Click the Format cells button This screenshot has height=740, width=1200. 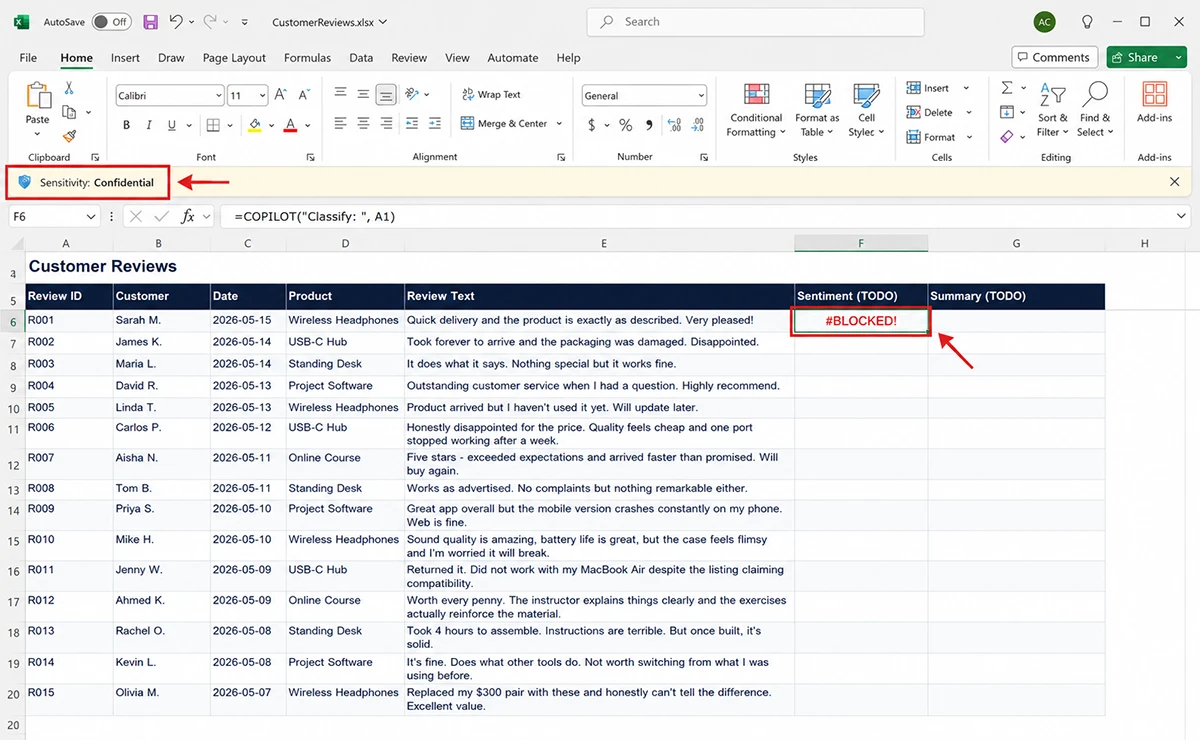click(930, 137)
